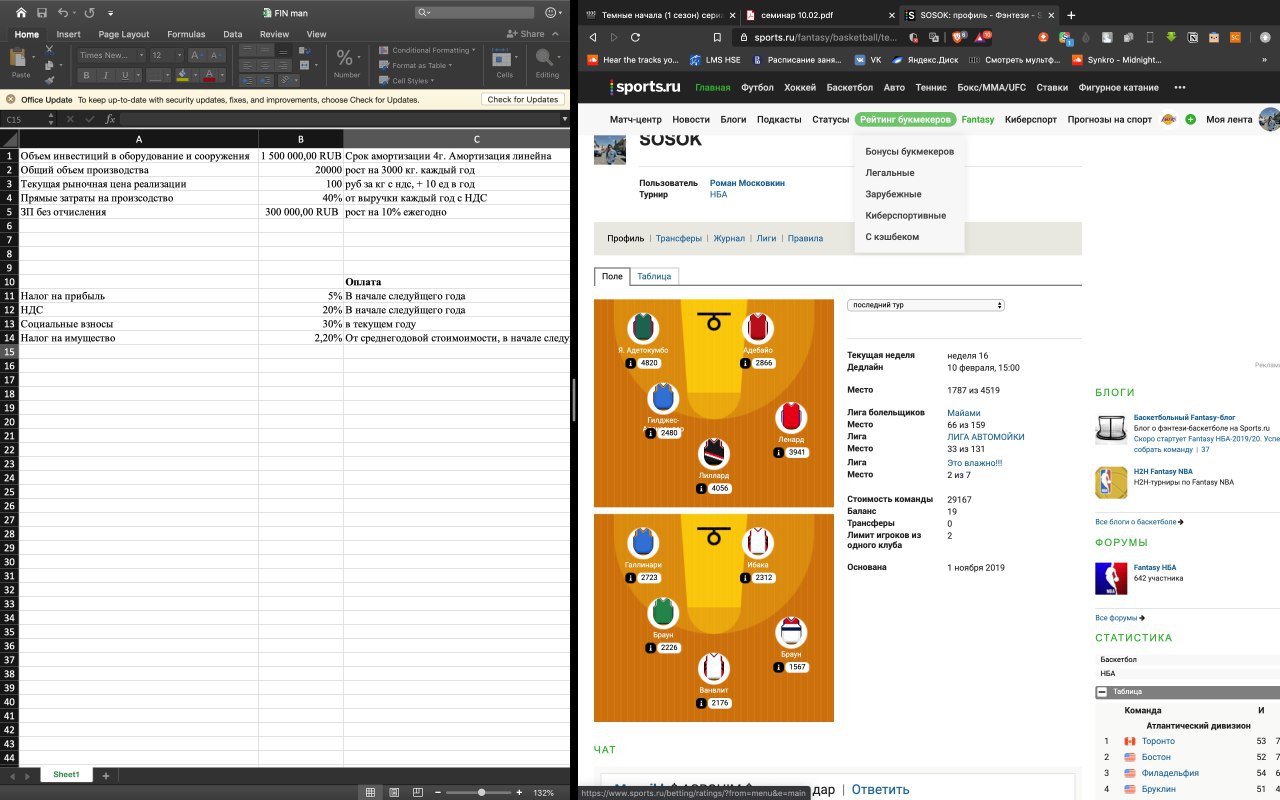
Task: Expand the formula bar with the arrow
Action: (564, 119)
